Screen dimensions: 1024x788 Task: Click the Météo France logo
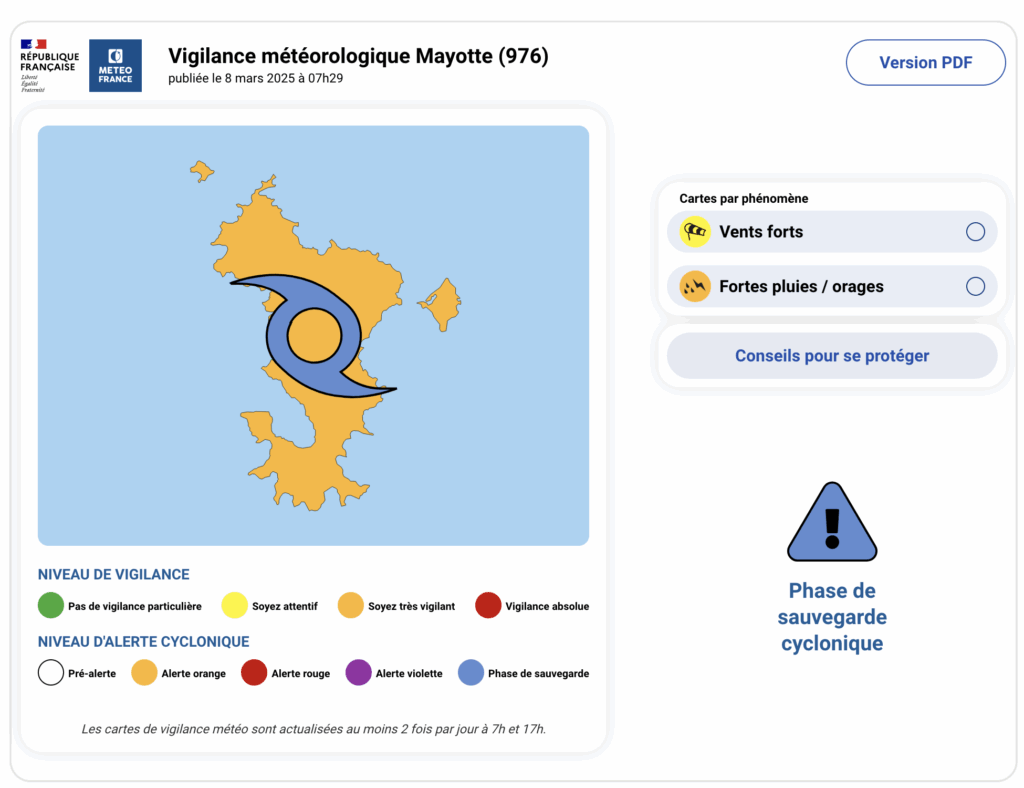click(115, 66)
